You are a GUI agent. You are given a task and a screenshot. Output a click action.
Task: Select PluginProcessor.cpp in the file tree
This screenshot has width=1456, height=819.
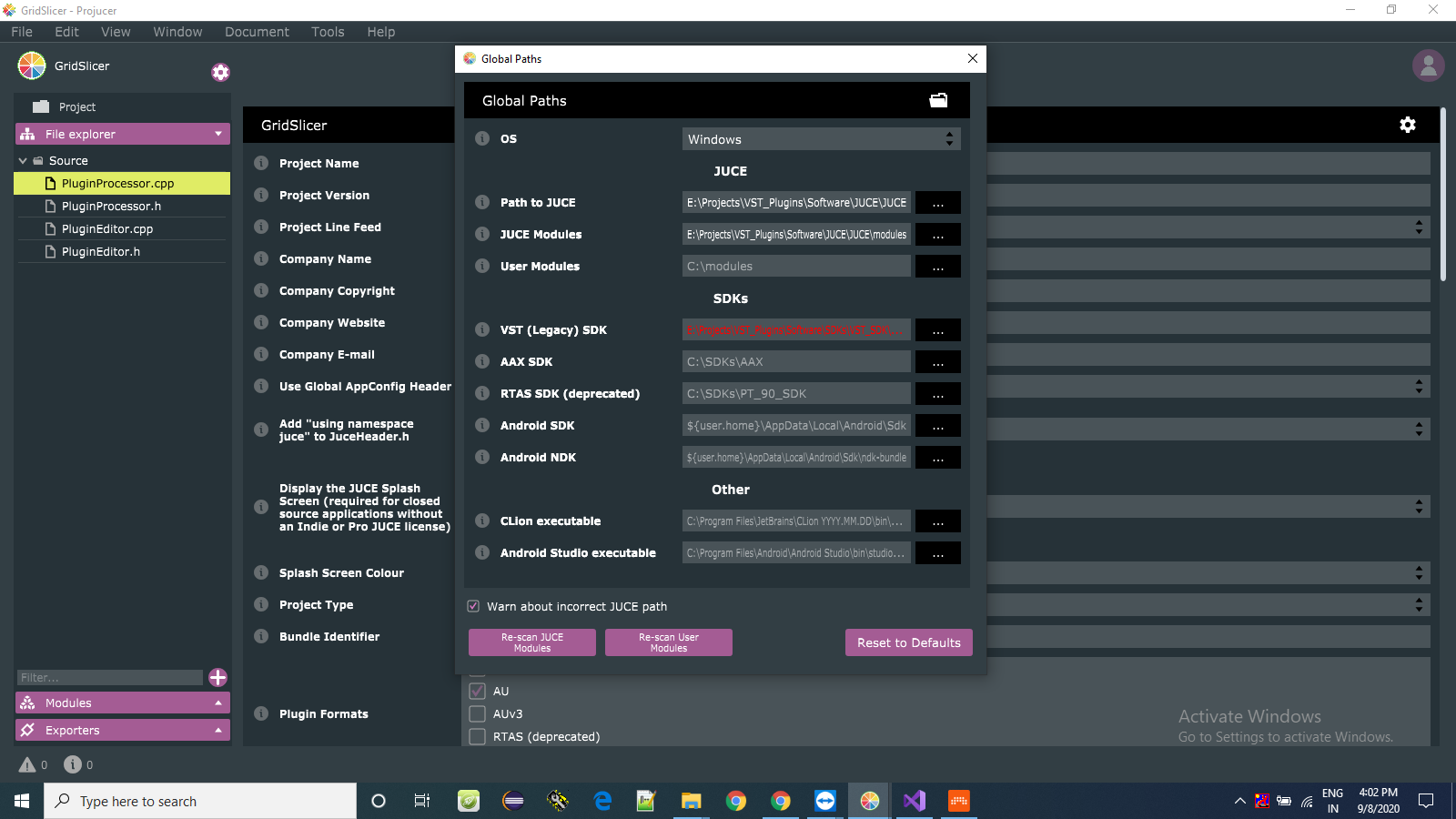point(122,183)
